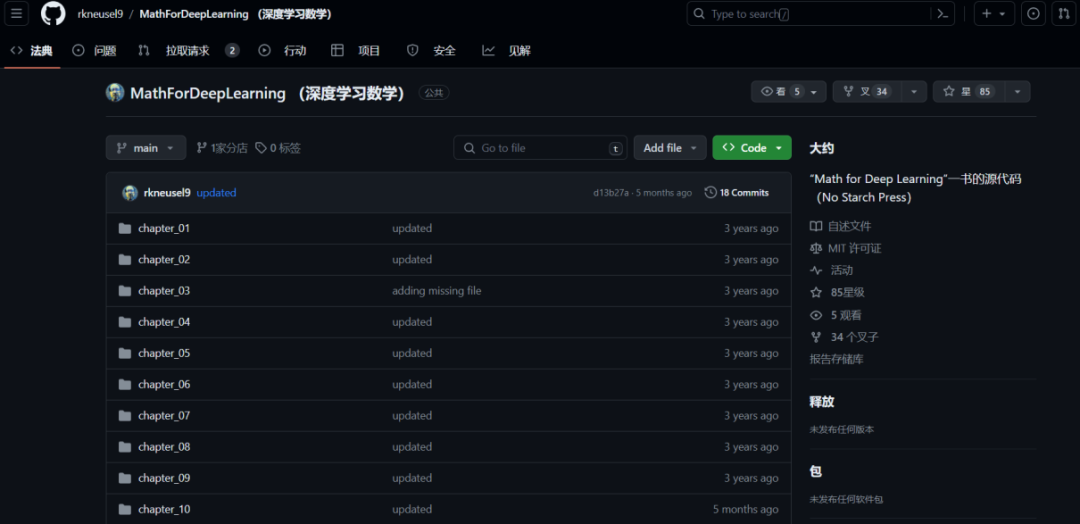Switch to the 项目 projects tab

(355, 50)
